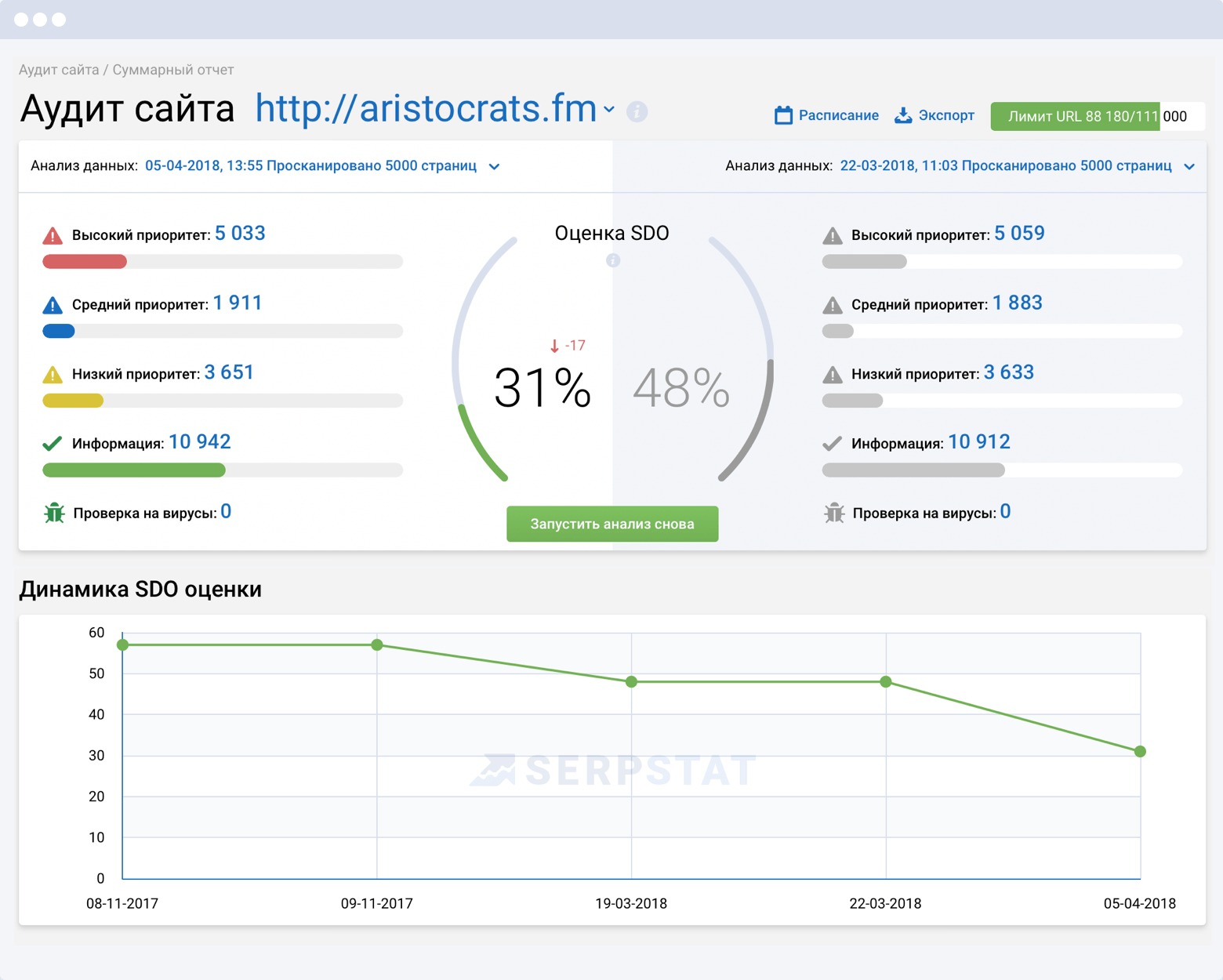Click the comparison medium priority count 1 883

click(x=1018, y=303)
